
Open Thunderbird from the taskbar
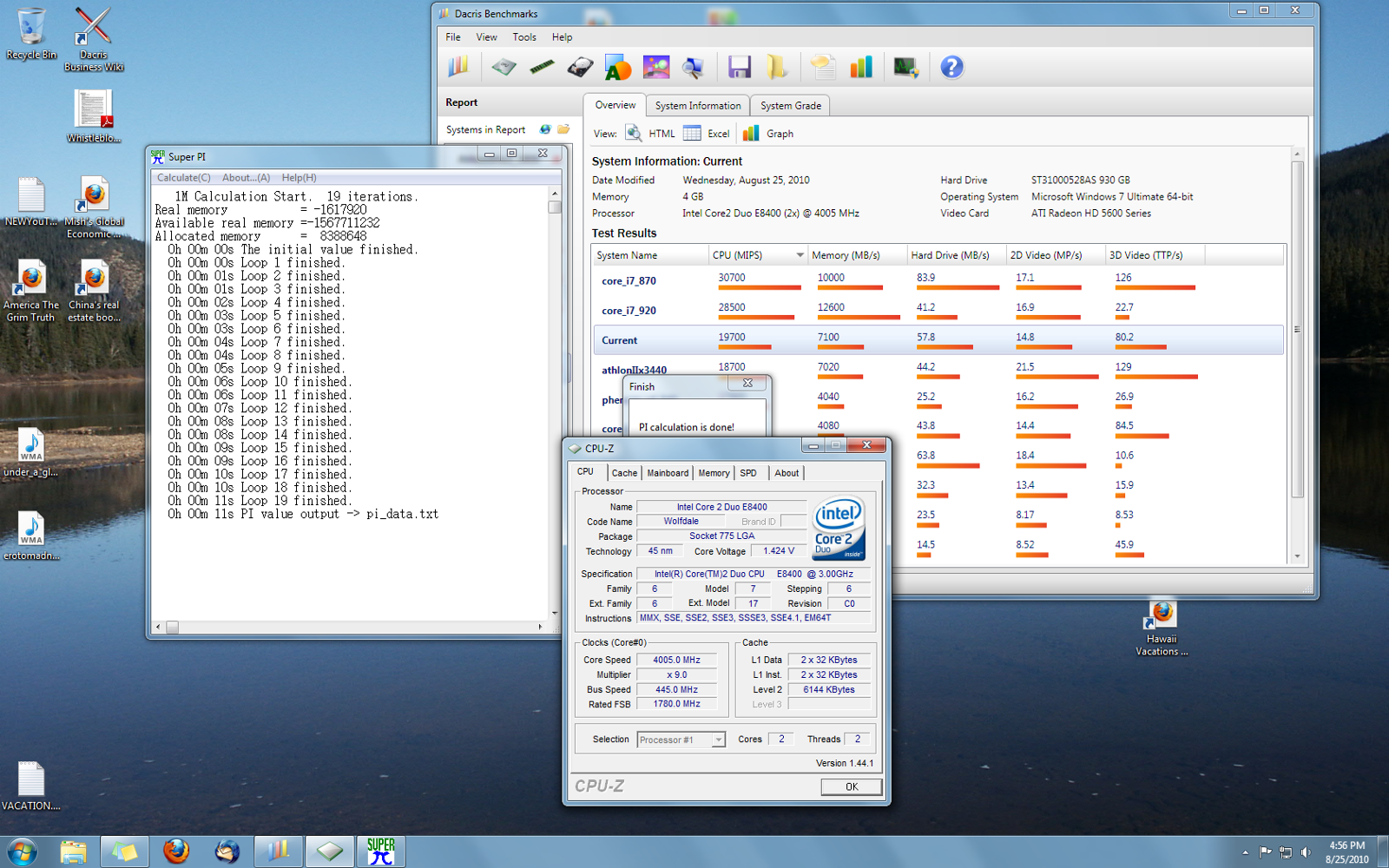227,852
